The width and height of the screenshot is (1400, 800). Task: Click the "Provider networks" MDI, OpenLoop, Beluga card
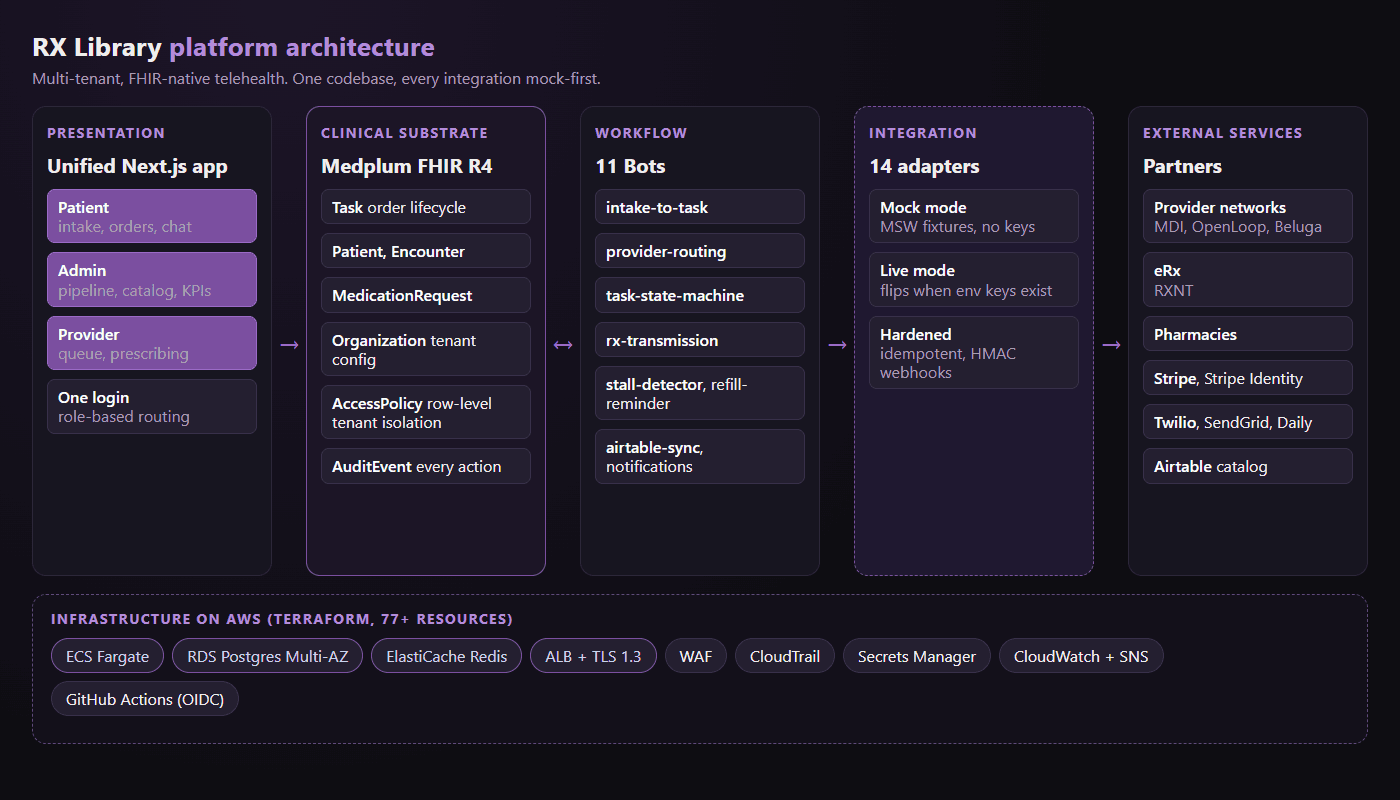coord(1248,216)
